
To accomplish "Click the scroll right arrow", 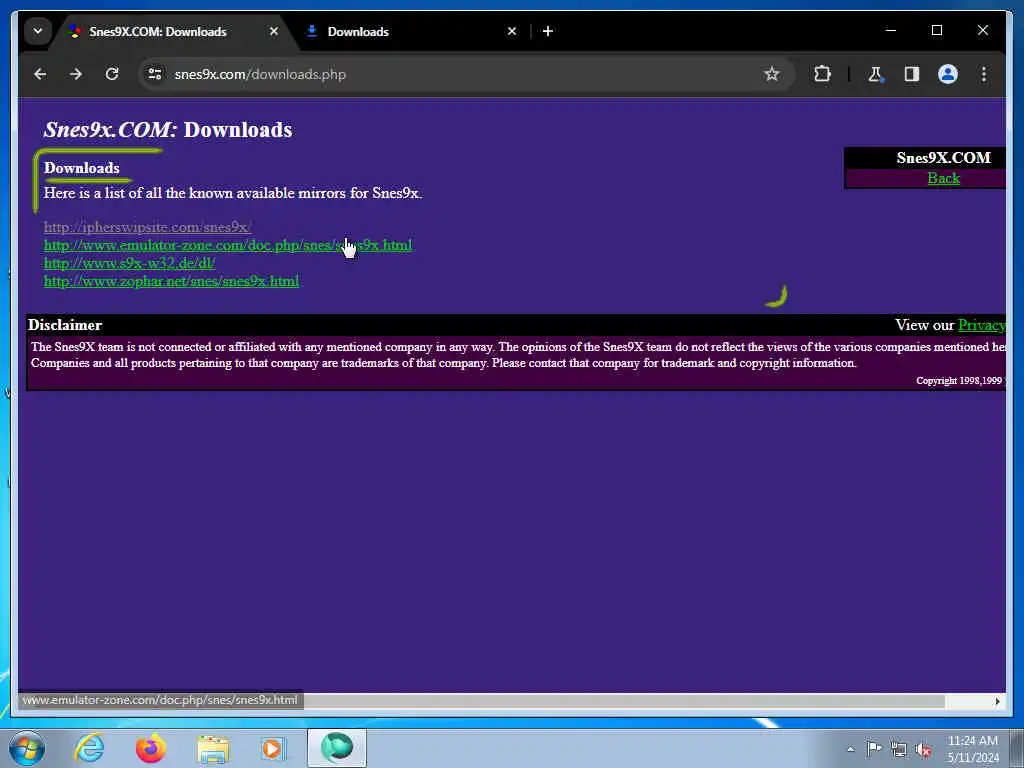I will tap(997, 701).
